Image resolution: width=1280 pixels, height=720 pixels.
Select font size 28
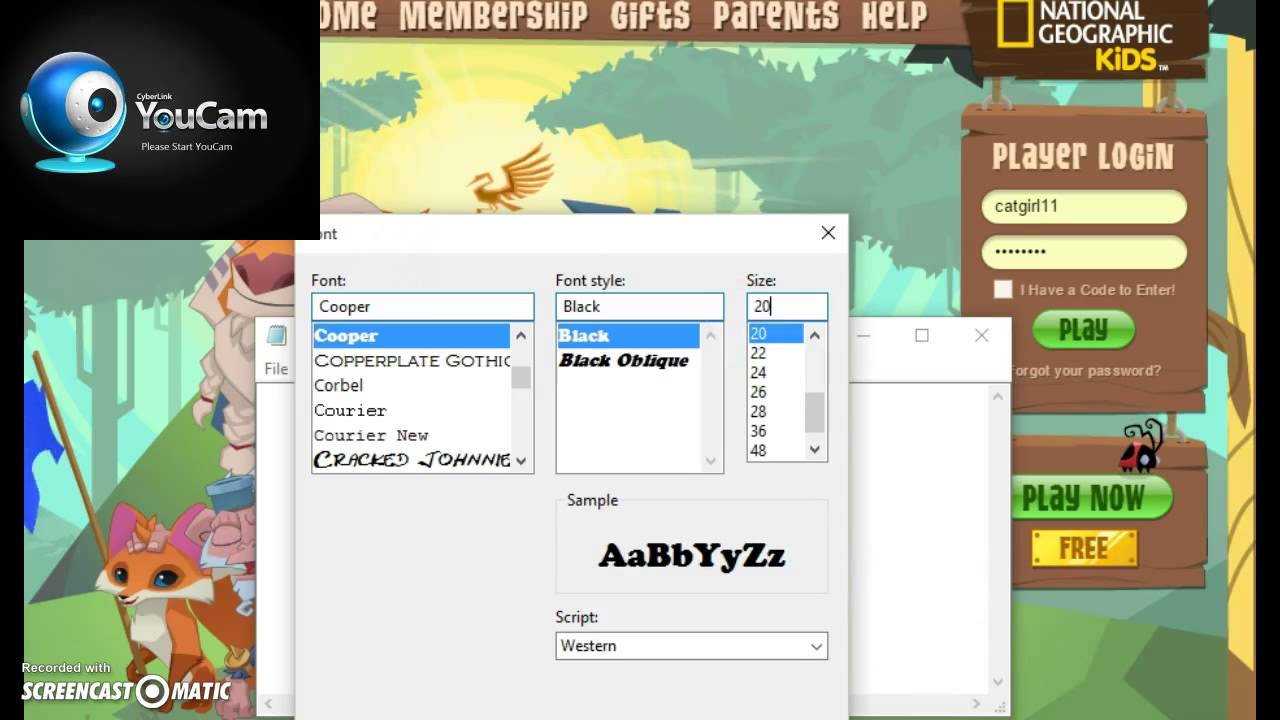tap(776, 412)
